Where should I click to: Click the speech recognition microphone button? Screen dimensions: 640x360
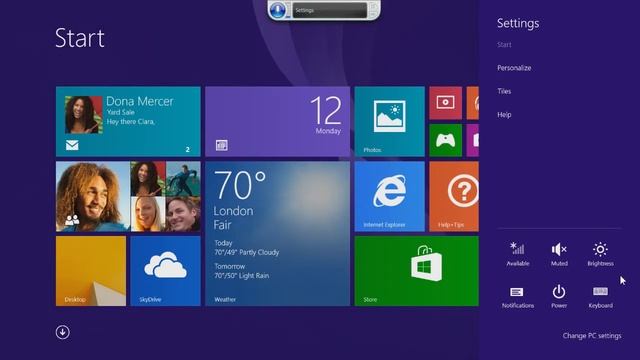coord(278,10)
